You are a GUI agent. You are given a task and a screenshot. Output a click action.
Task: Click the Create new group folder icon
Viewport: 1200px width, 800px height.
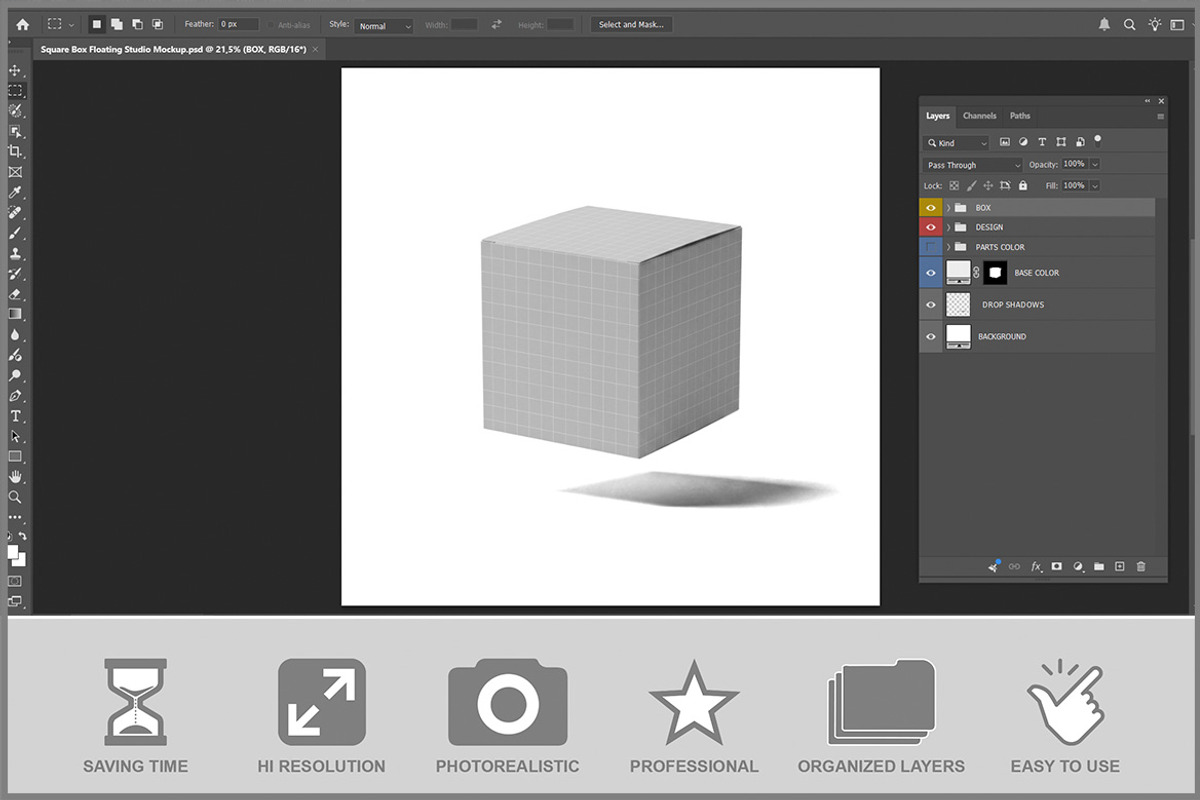(x=1099, y=566)
